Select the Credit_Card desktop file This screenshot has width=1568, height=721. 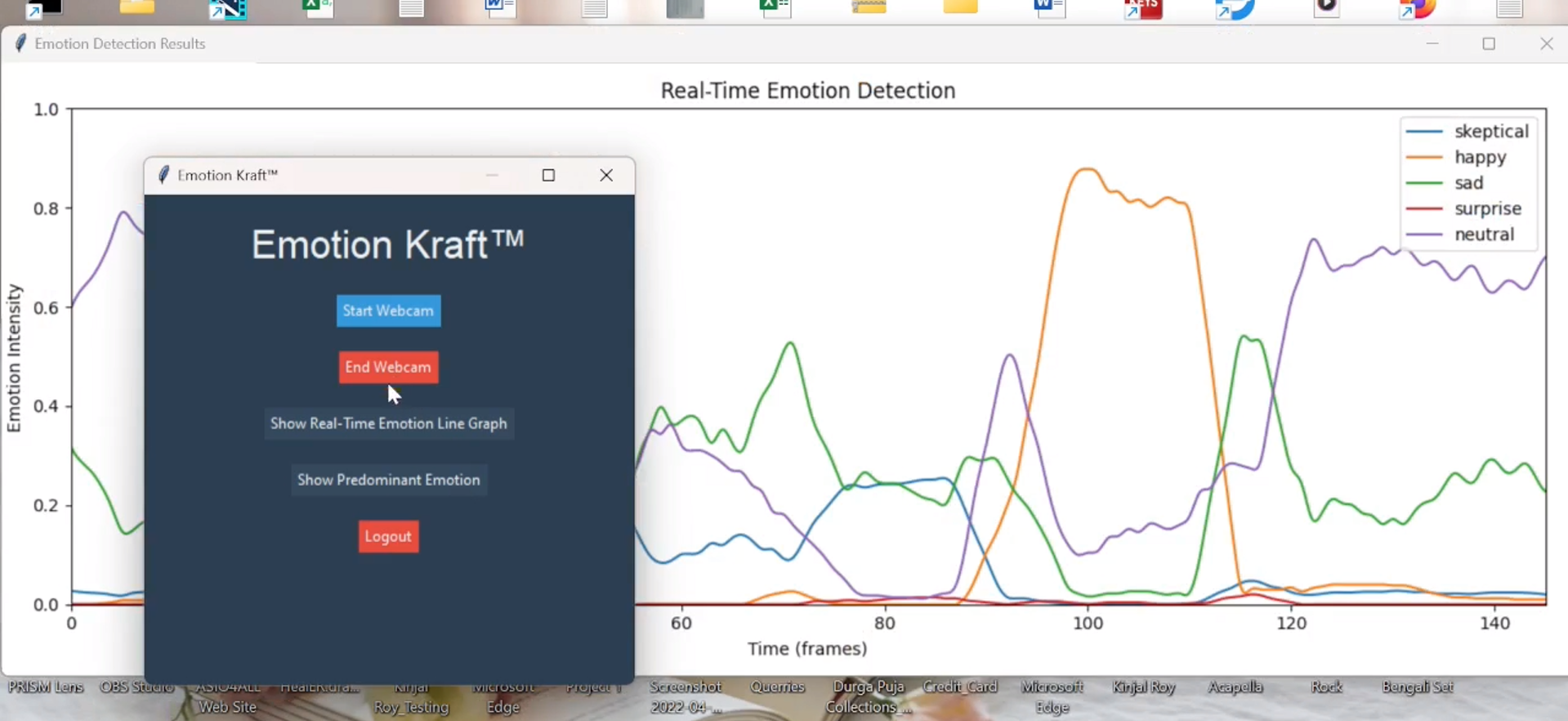click(960, 687)
